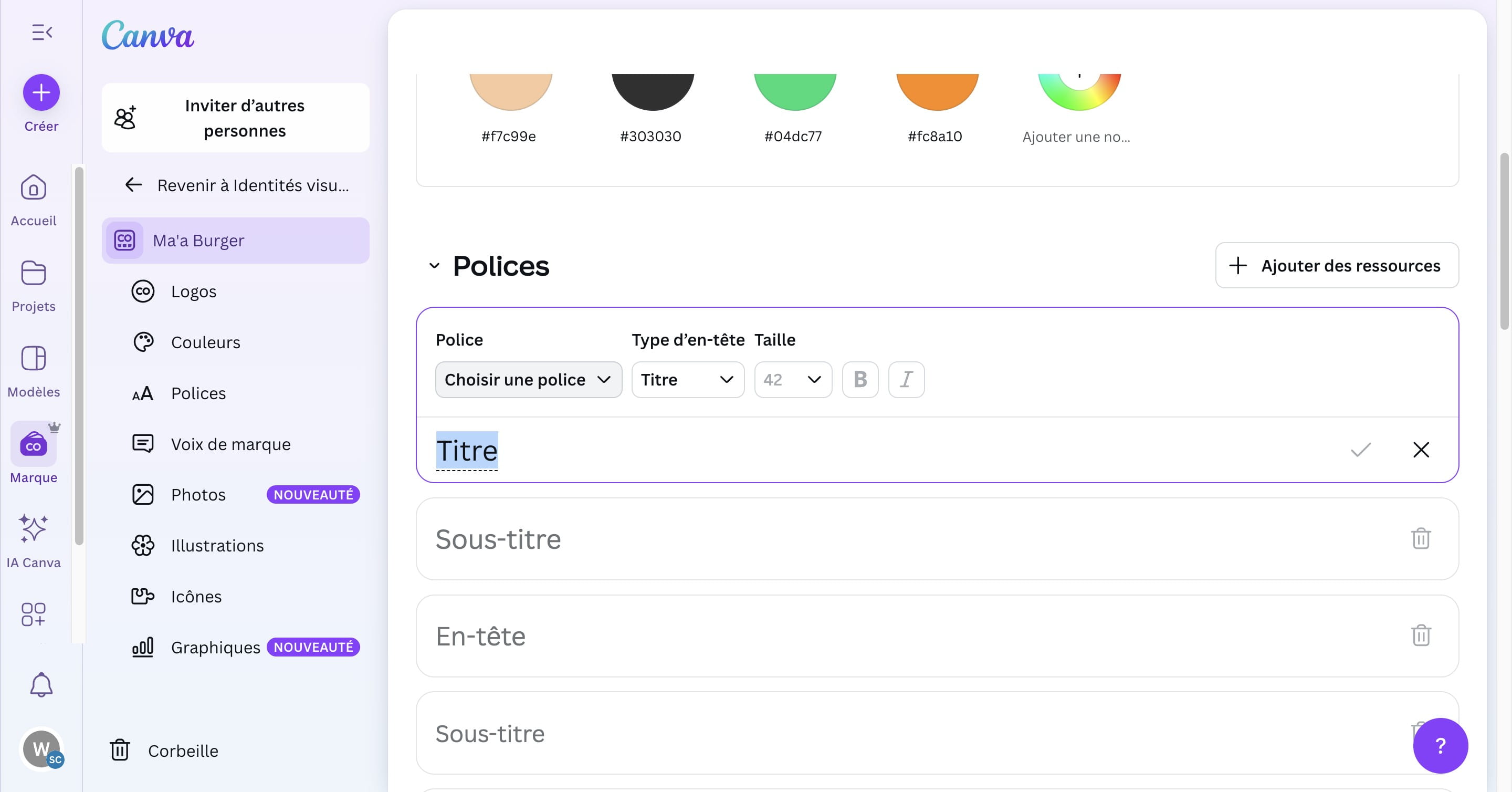Open the Choisir une police dropdown

click(x=528, y=380)
